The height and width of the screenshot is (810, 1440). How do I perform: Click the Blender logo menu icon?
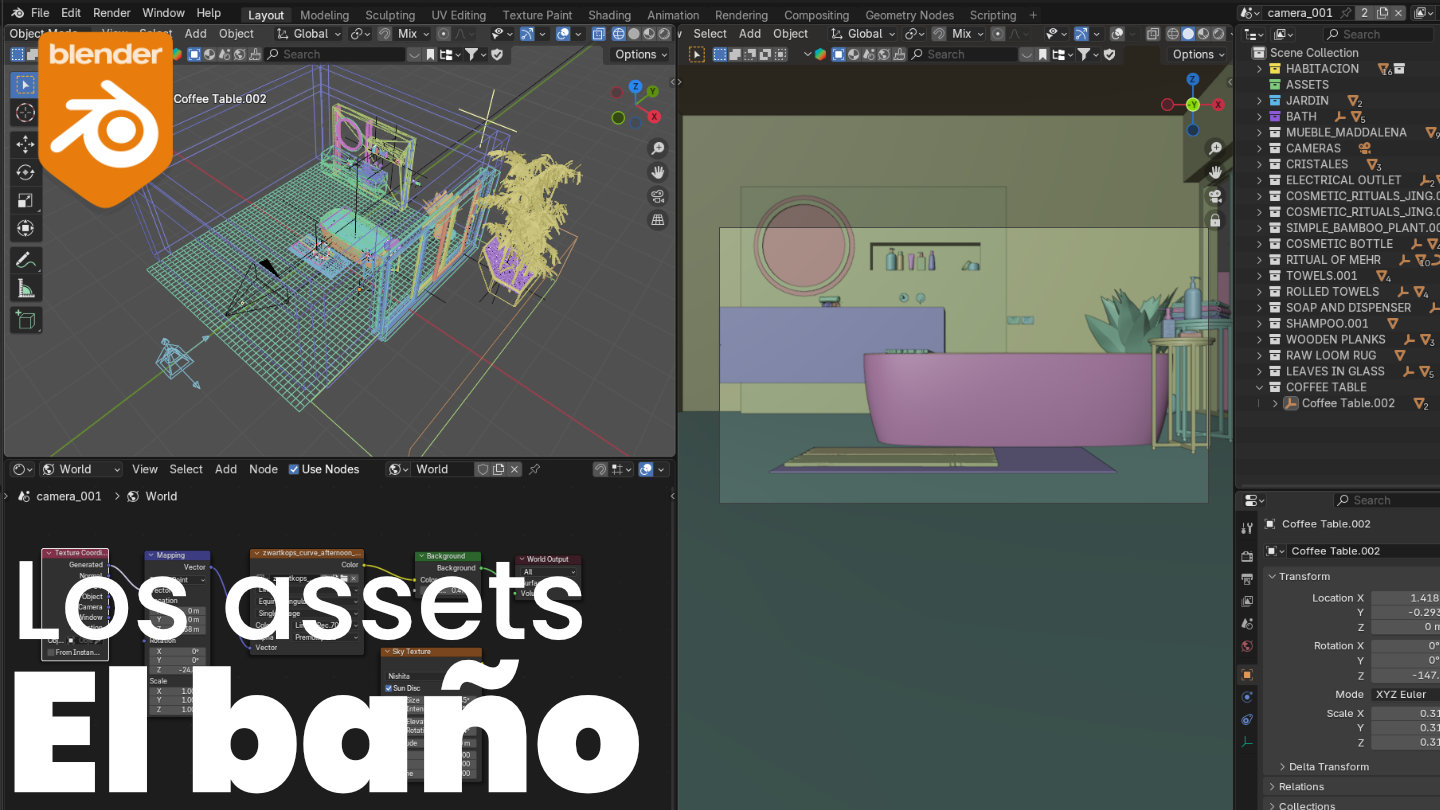18,13
